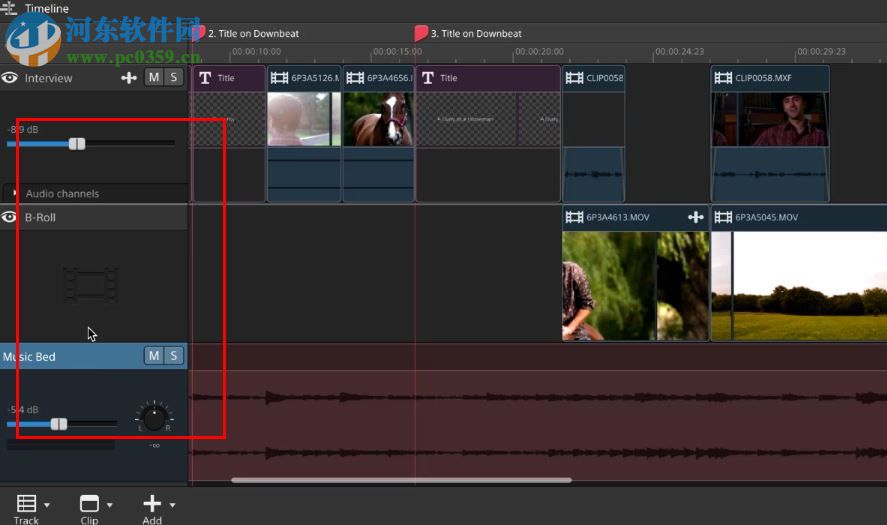Click the Clip icon in bottom toolbar
The height and width of the screenshot is (525, 887).
pyautogui.click(x=89, y=503)
